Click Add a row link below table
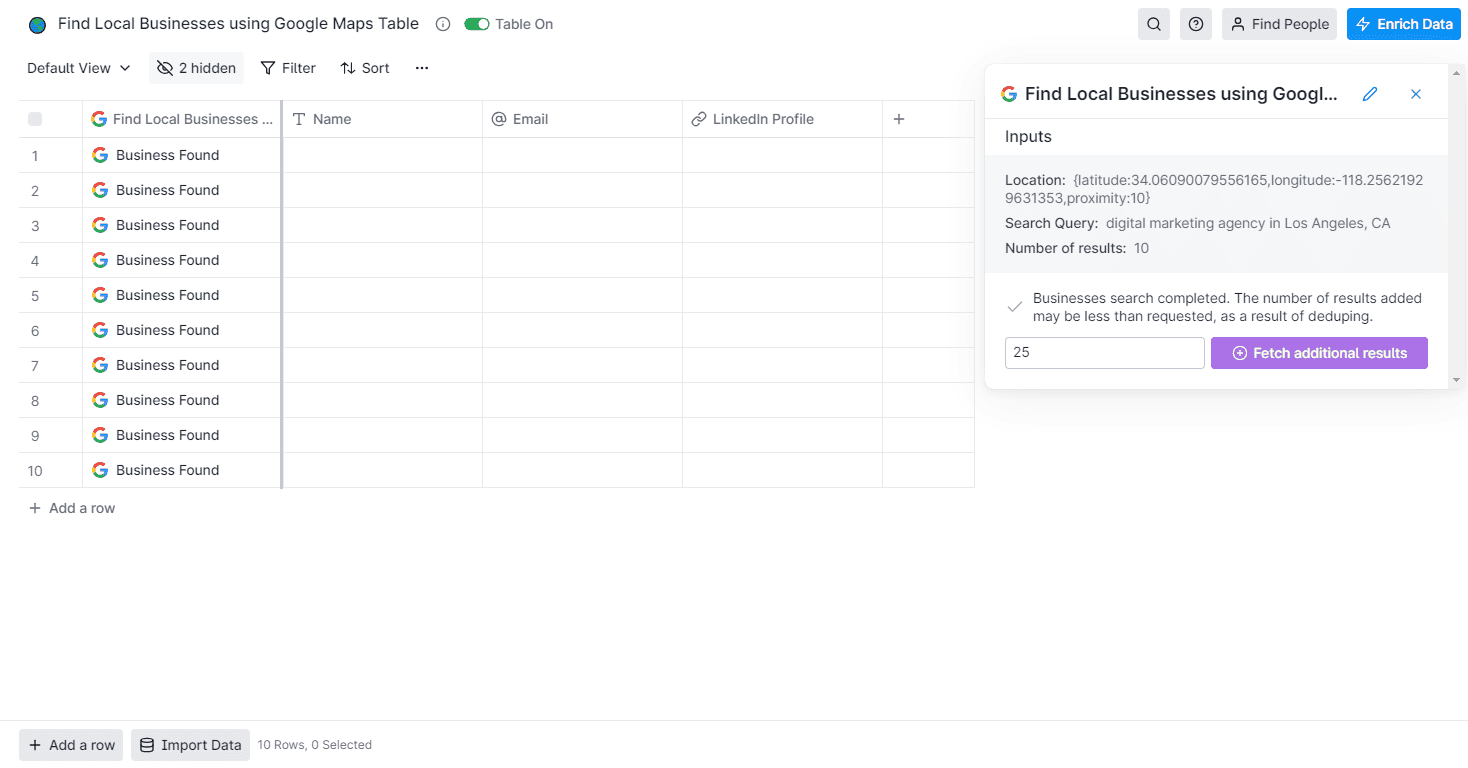Viewport: 1468px width, 768px height. pyautogui.click(x=72, y=508)
